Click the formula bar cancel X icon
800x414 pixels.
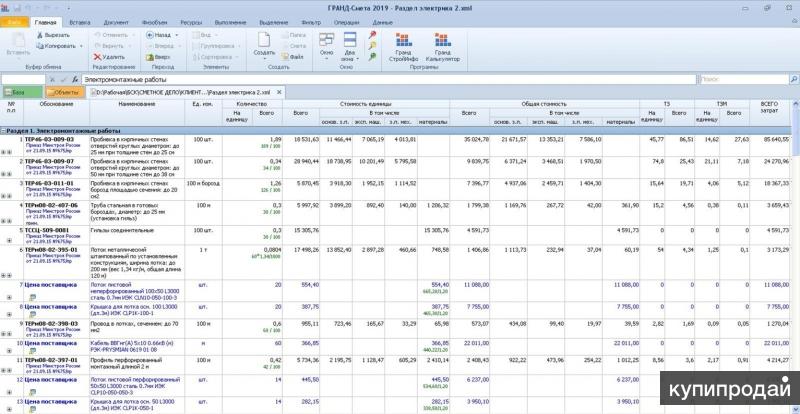tap(53, 80)
